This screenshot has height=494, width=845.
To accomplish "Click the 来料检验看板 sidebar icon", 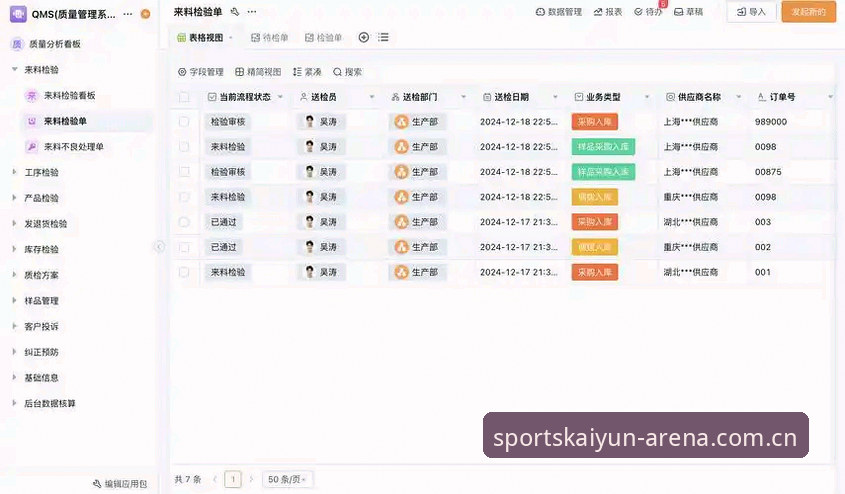I will click(31, 96).
